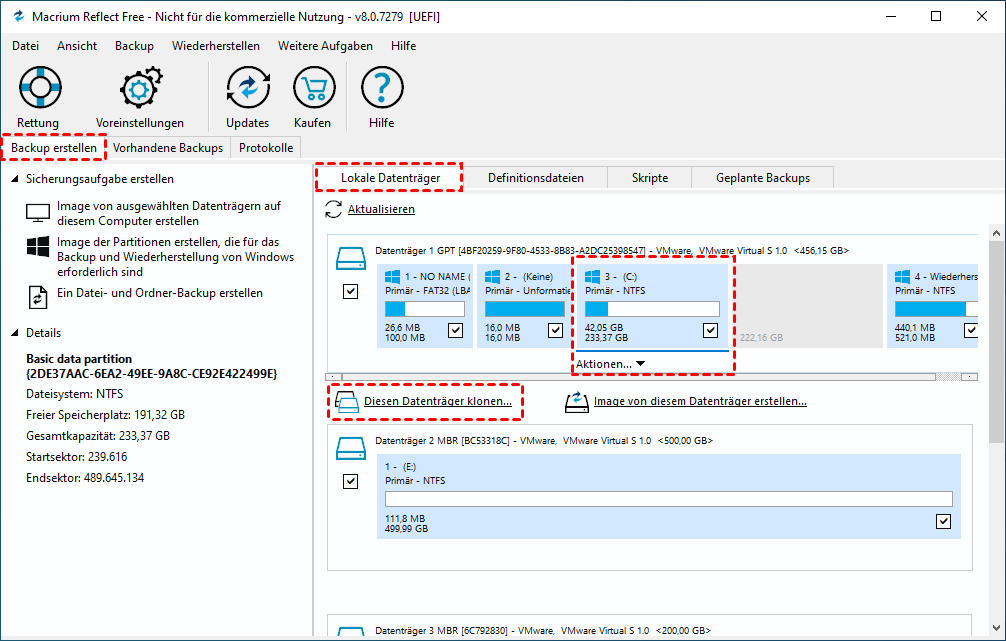
Task: Open the Backup menu
Action: [x=135, y=46]
